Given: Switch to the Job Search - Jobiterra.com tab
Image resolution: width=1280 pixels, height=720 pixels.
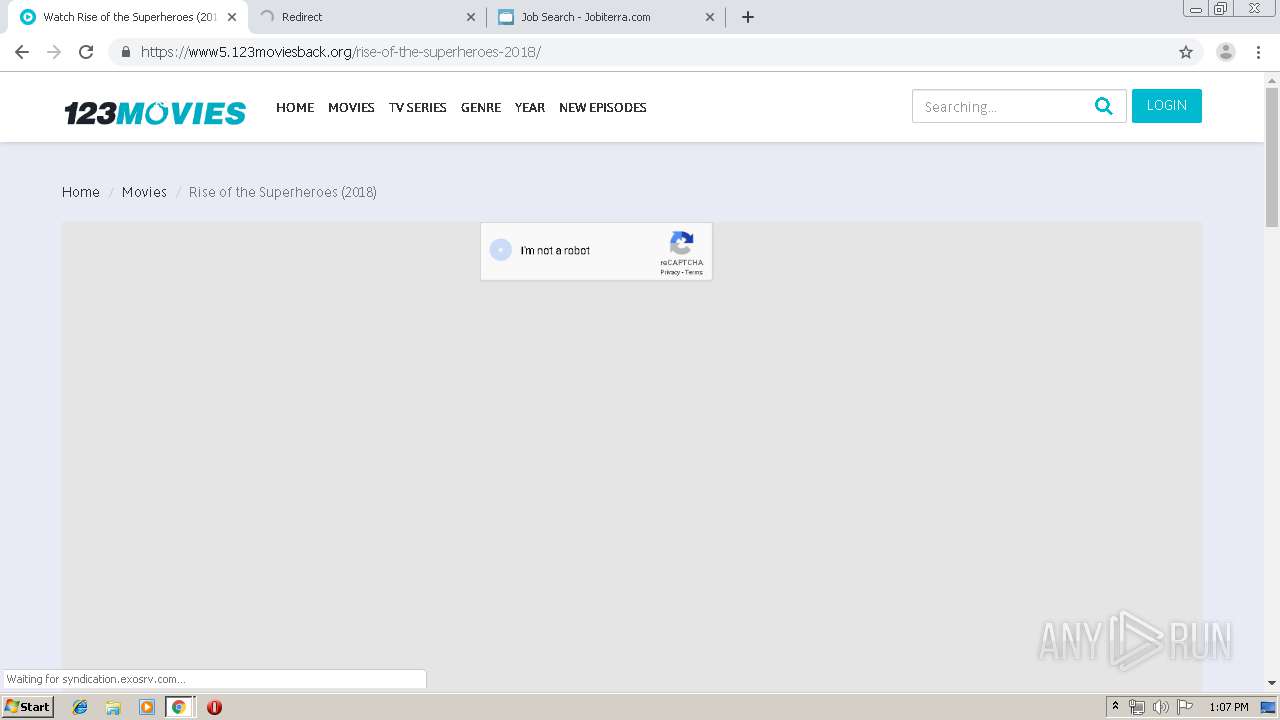Looking at the screenshot, I should pyautogui.click(x=606, y=17).
